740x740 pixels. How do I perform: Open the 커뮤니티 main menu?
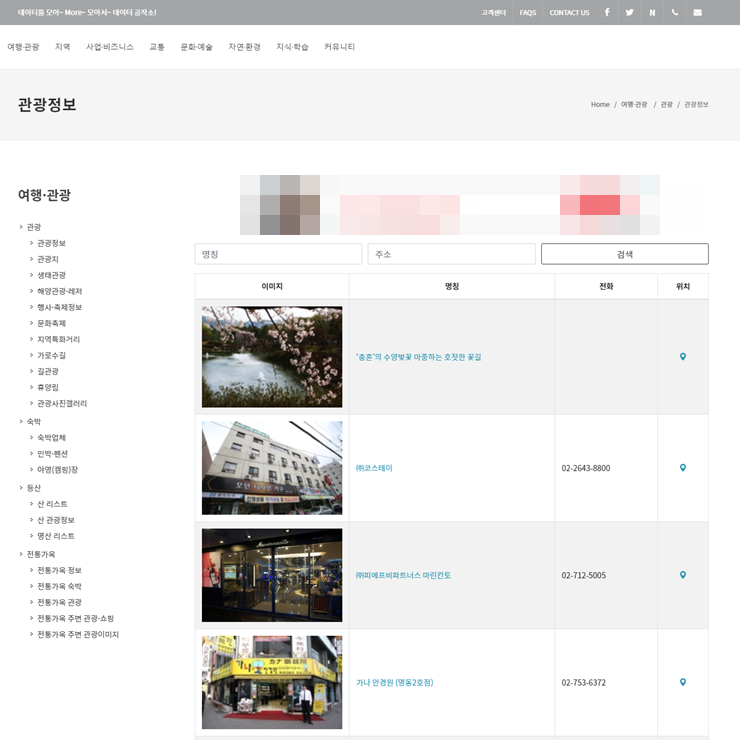339,47
